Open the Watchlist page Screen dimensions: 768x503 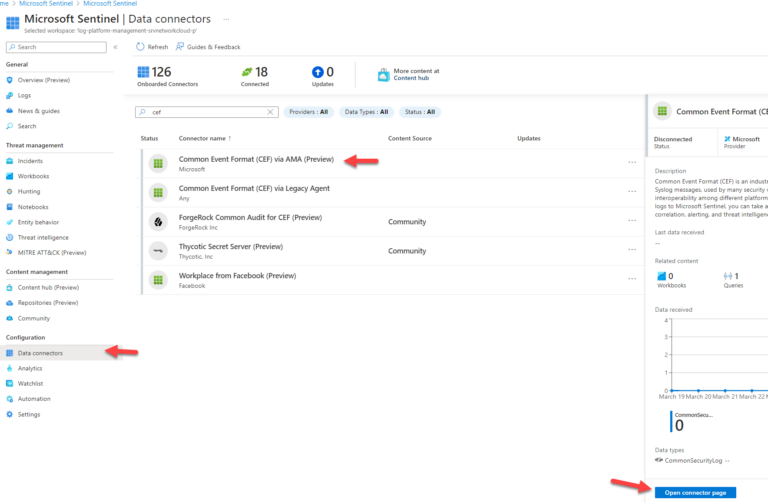(30, 383)
